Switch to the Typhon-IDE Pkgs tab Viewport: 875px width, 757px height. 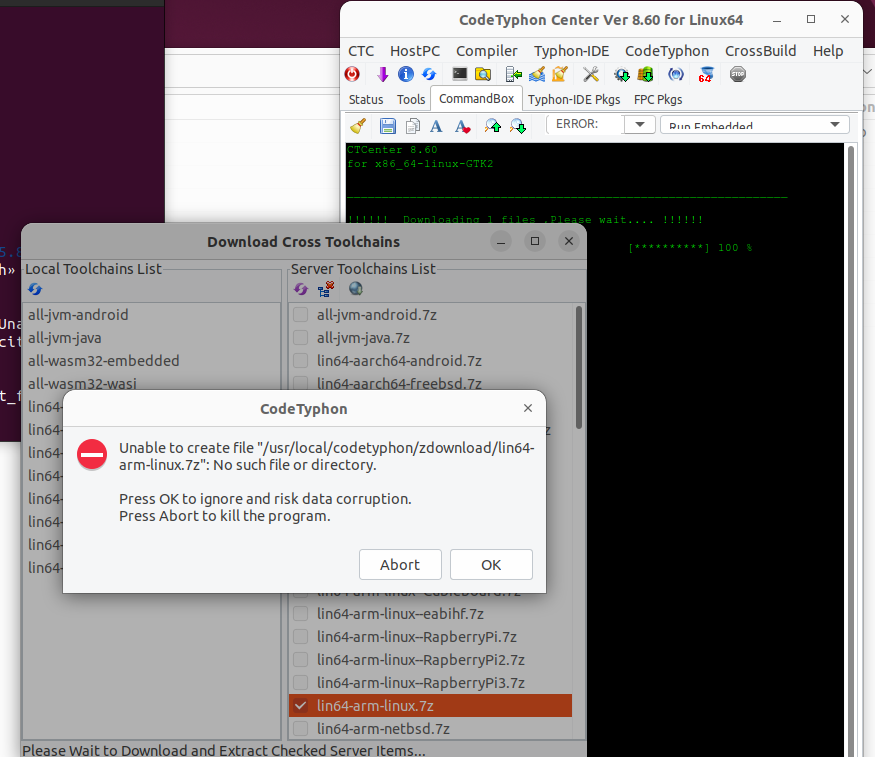coord(574,99)
